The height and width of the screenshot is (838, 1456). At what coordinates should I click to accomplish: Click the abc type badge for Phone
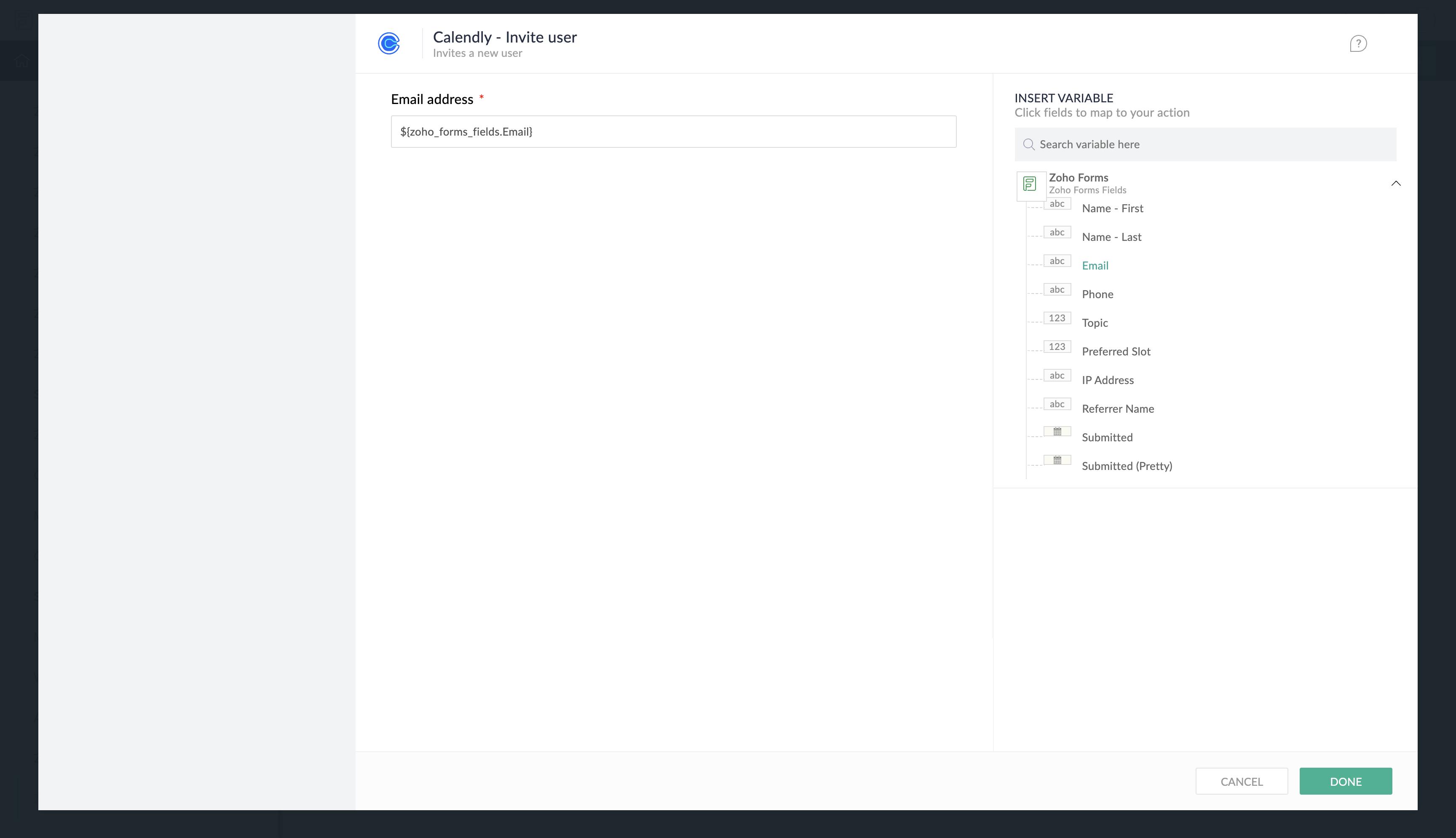1057,289
